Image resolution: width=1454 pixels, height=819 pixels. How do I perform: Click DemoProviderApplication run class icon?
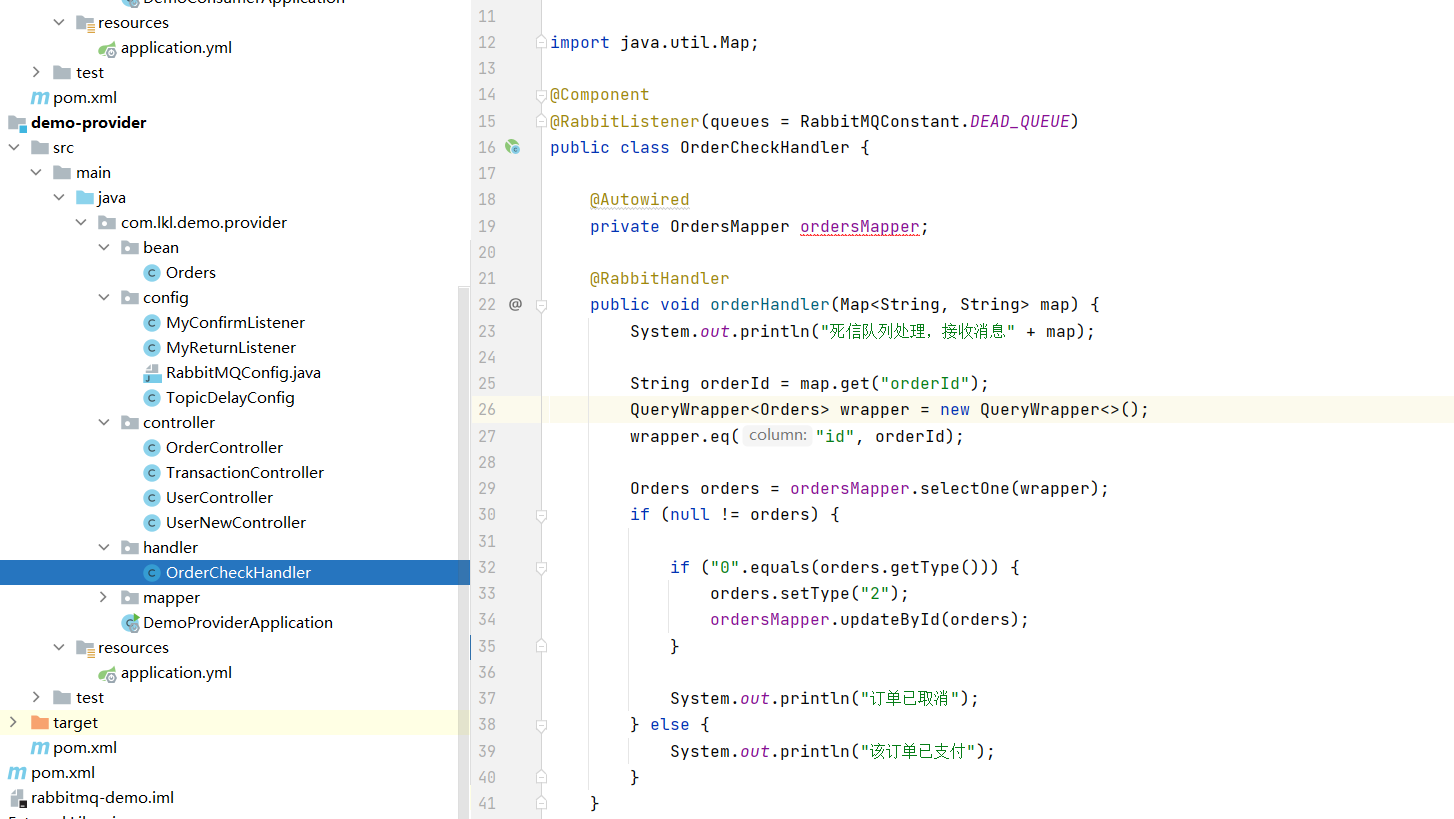pos(130,623)
